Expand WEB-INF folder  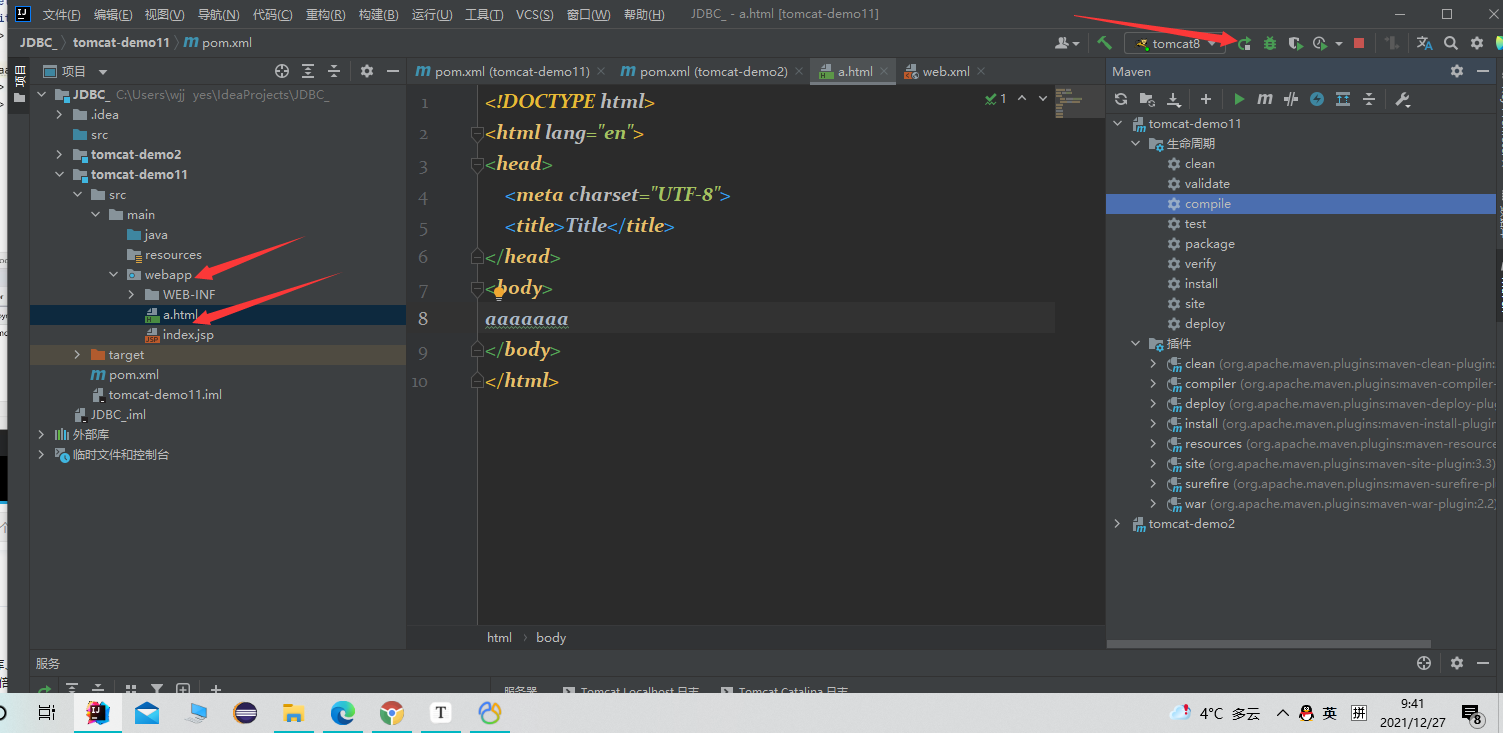[x=132, y=294]
